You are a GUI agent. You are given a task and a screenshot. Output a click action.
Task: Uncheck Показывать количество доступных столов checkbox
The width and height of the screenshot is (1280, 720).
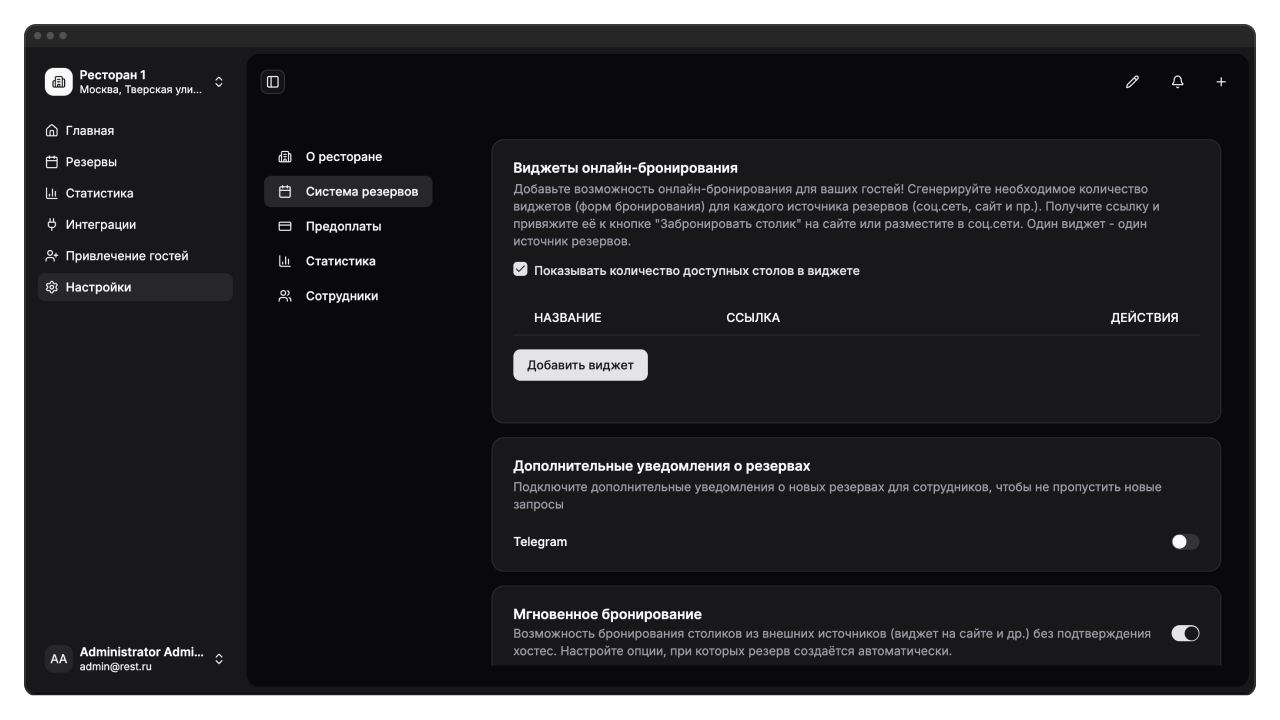coord(520,270)
